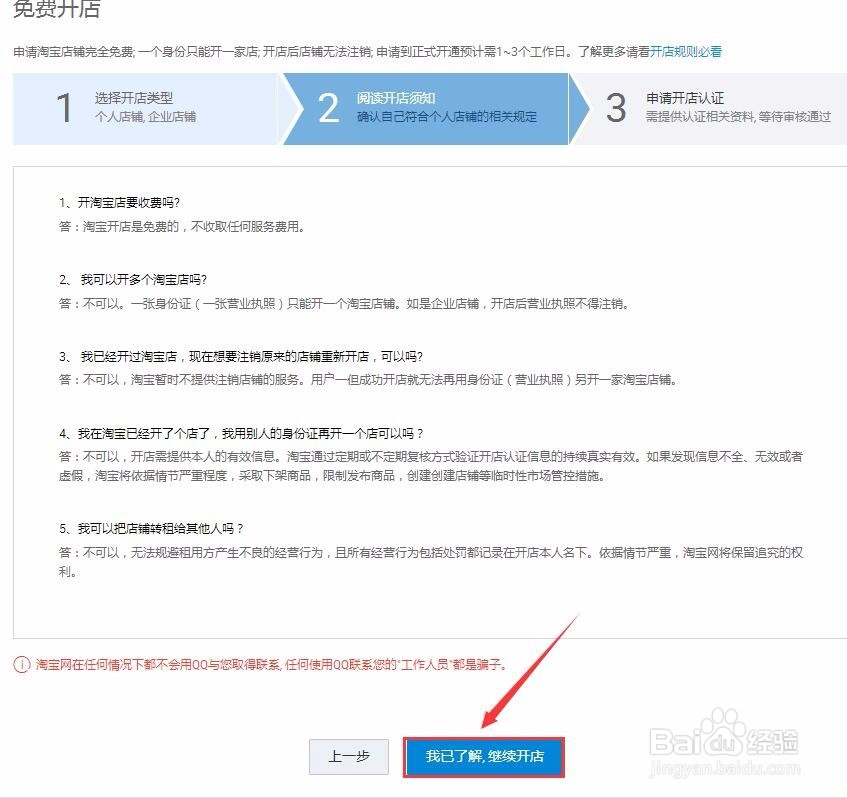Open the 开店规则必看 link
The image size is (847, 798).
pyautogui.click(x=686, y=51)
